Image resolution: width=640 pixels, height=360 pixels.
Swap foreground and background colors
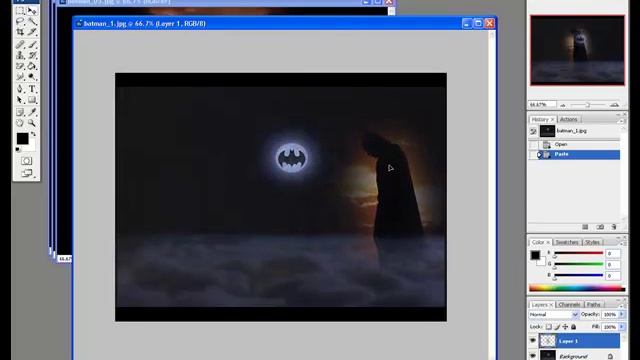[x=33, y=134]
